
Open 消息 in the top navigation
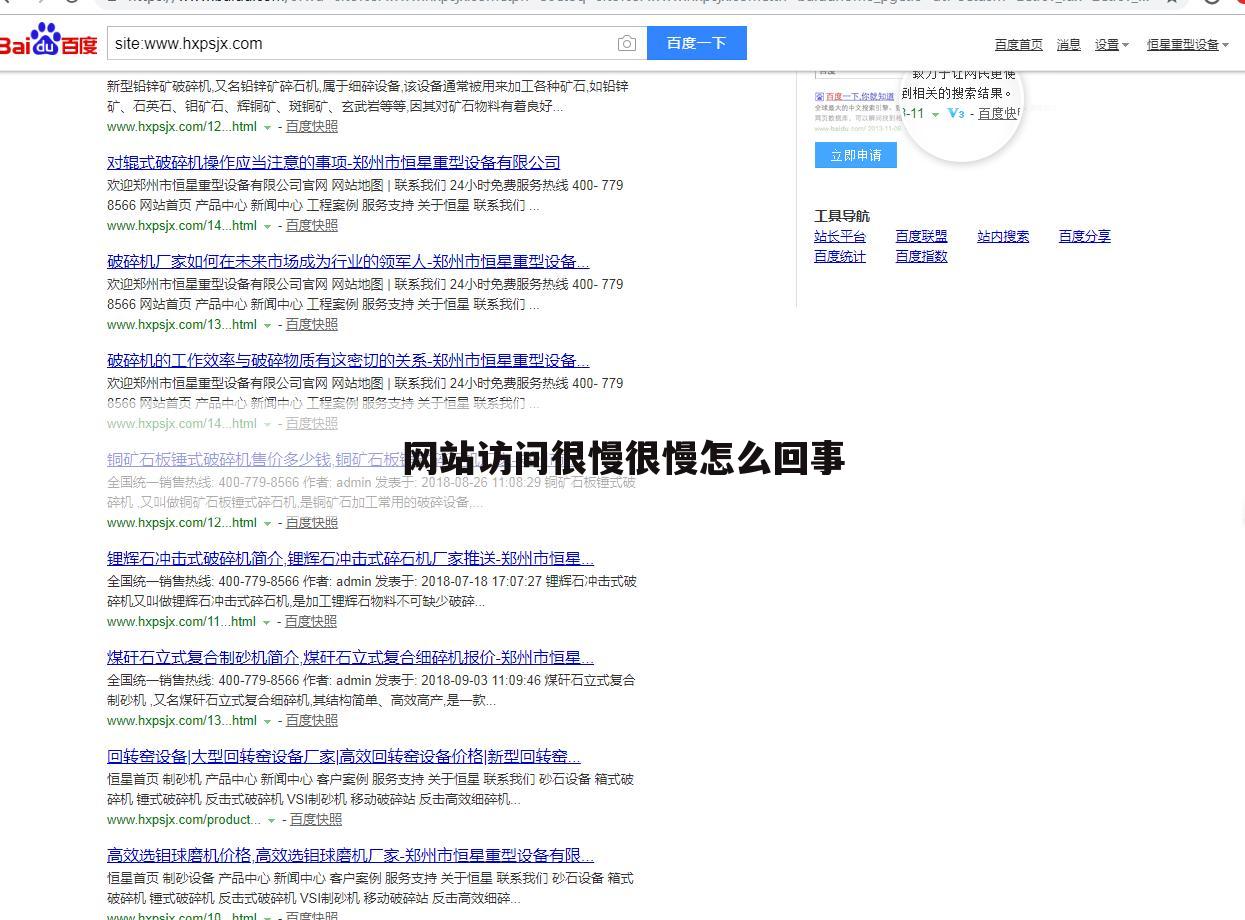coord(1068,44)
